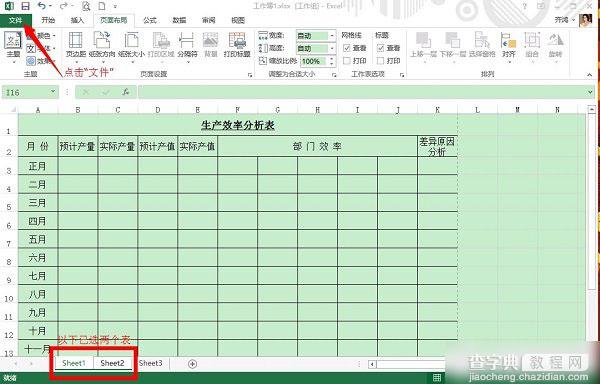This screenshot has width=600, height=384.
Task: Click the 组合 group objects icon
Action: [x=532, y=46]
